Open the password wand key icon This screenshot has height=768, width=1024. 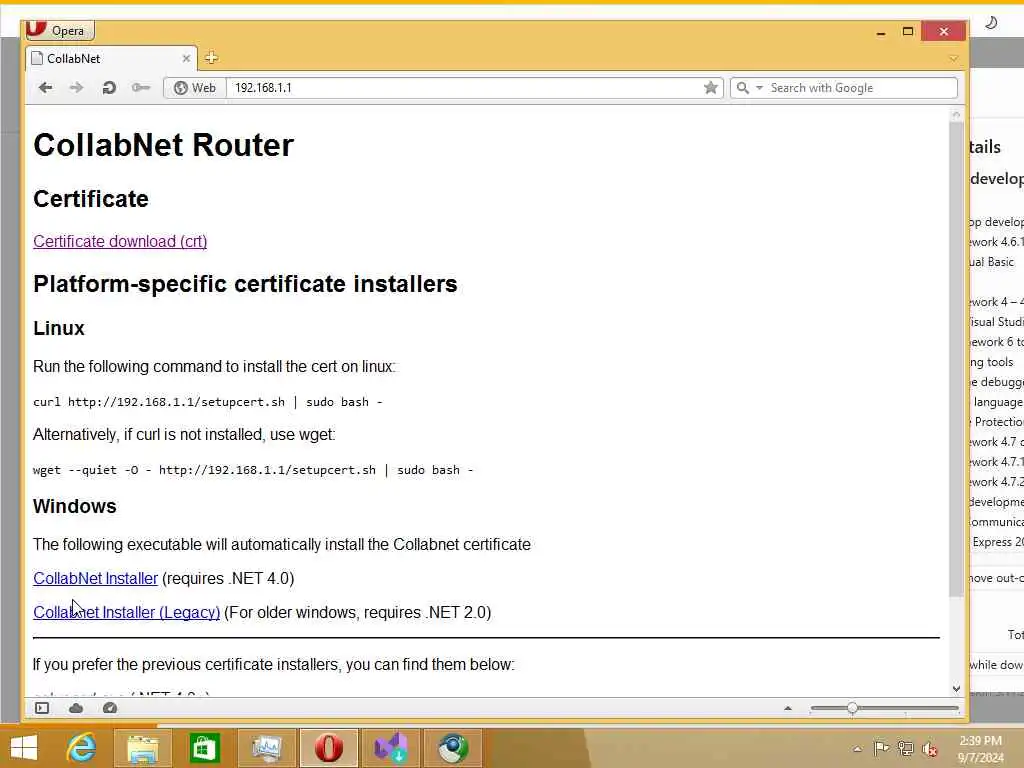pos(140,88)
